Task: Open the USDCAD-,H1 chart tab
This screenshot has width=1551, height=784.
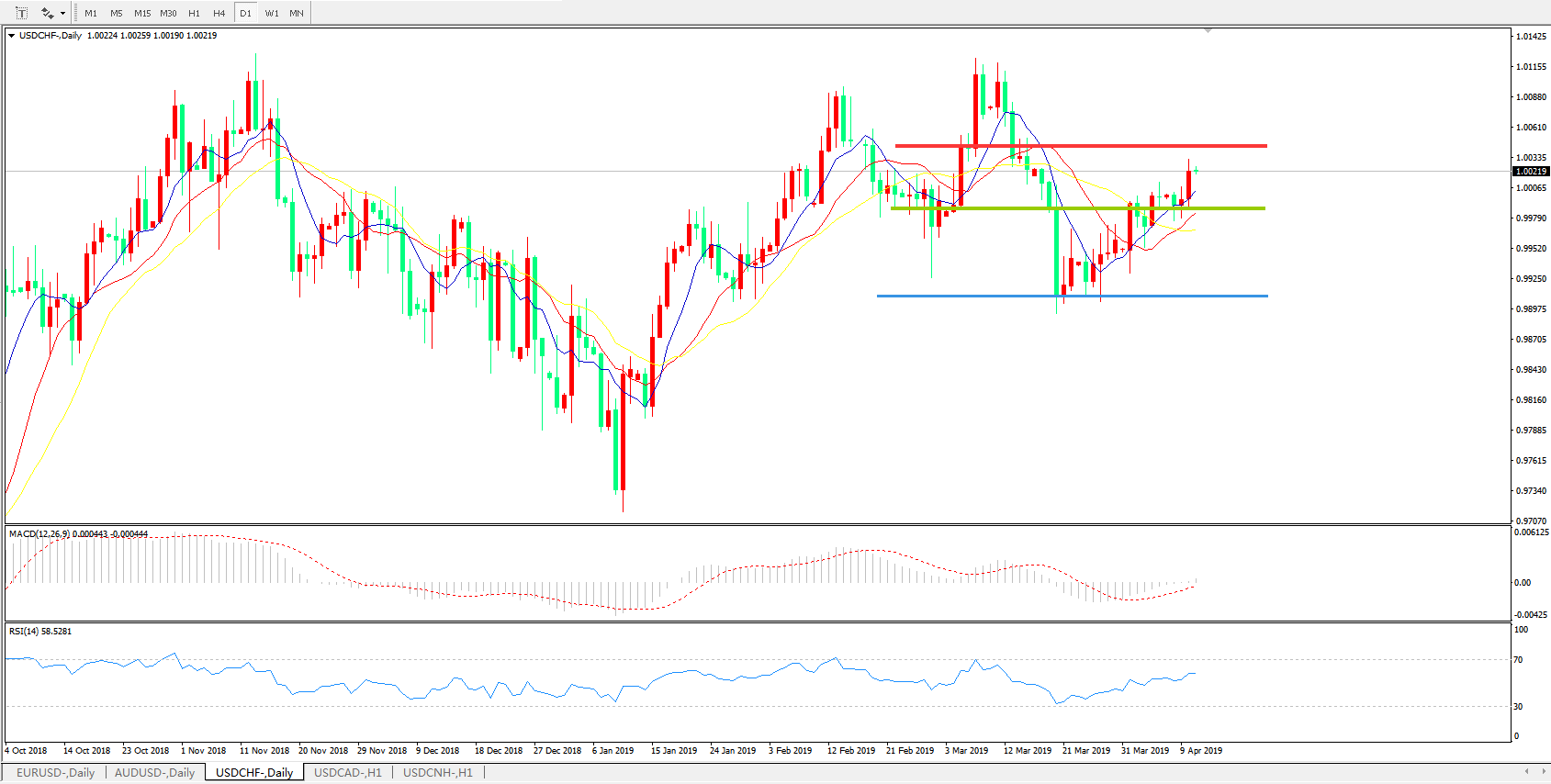Action: (347, 772)
